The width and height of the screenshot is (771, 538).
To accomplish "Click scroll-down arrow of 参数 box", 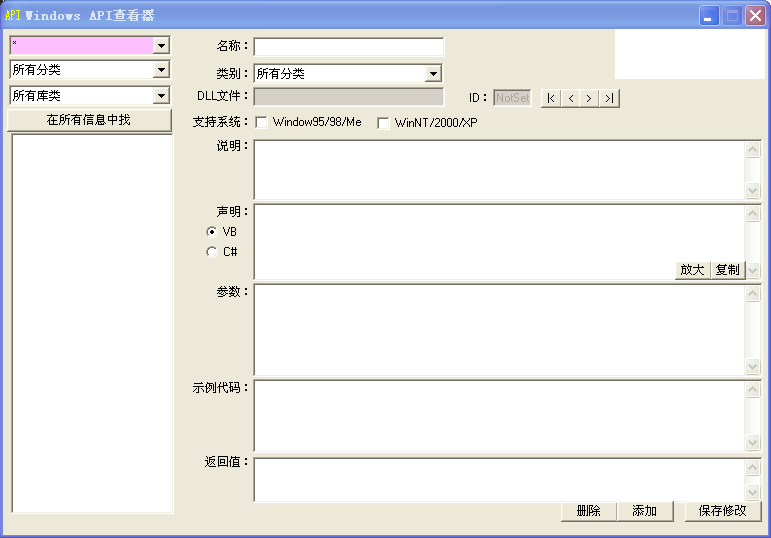I will coord(752,366).
